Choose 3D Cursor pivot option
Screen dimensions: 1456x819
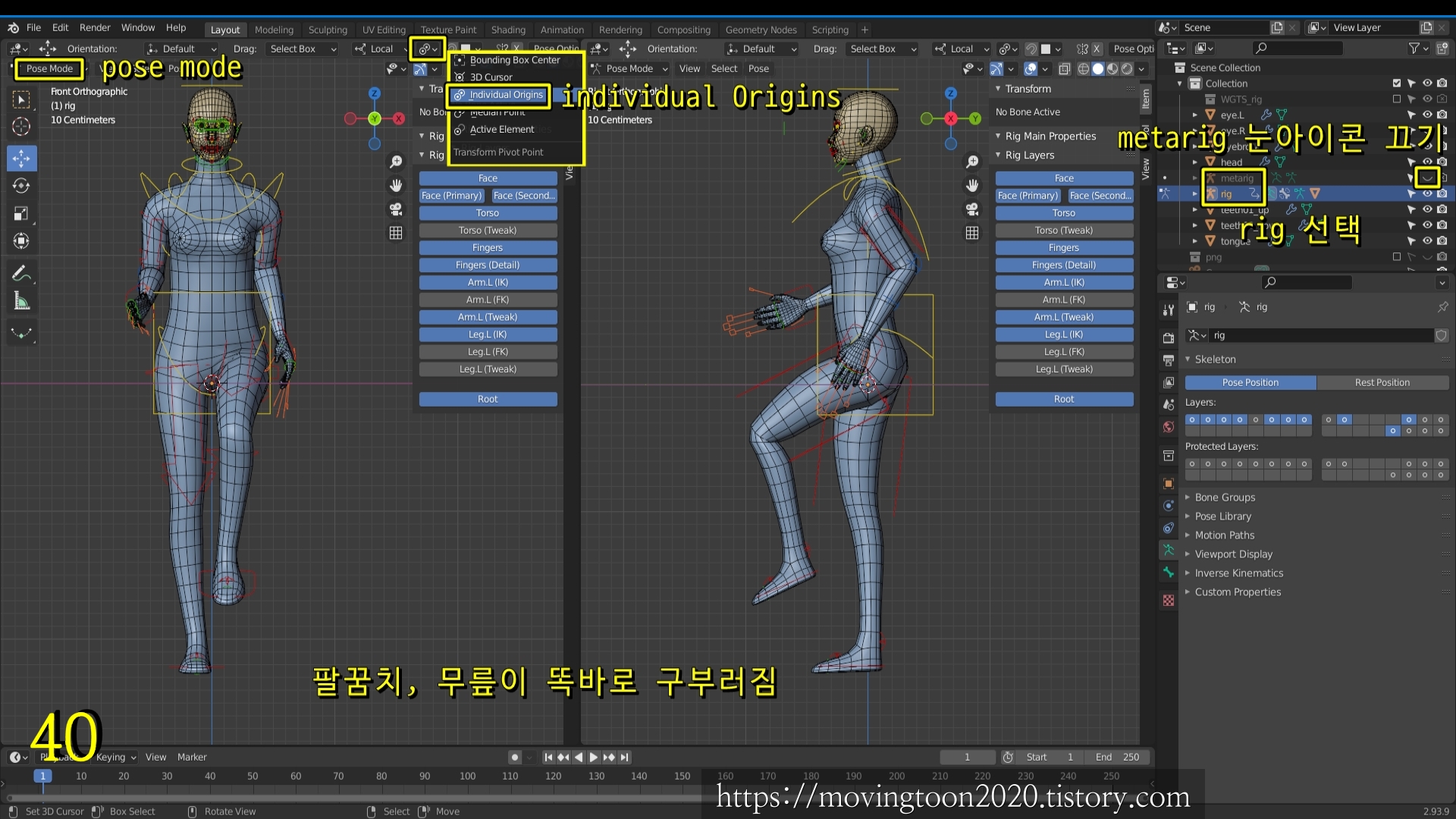coord(491,77)
